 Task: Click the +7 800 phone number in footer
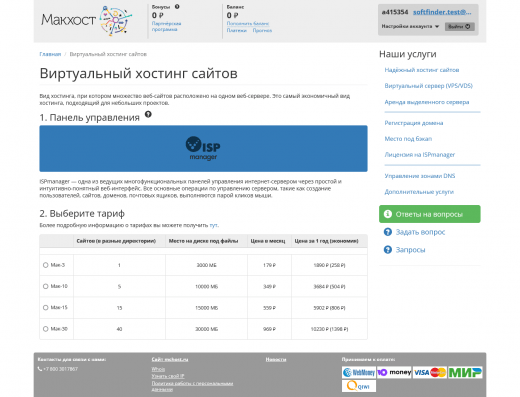(x=60, y=369)
